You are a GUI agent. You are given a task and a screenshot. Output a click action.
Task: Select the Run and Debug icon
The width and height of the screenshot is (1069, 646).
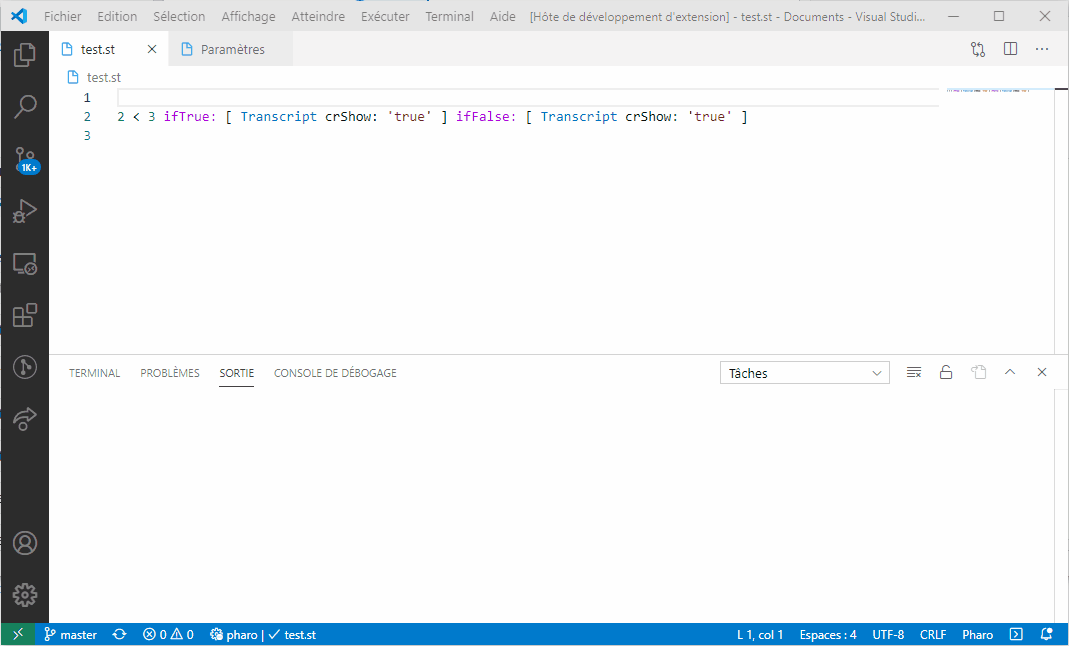pyautogui.click(x=24, y=211)
